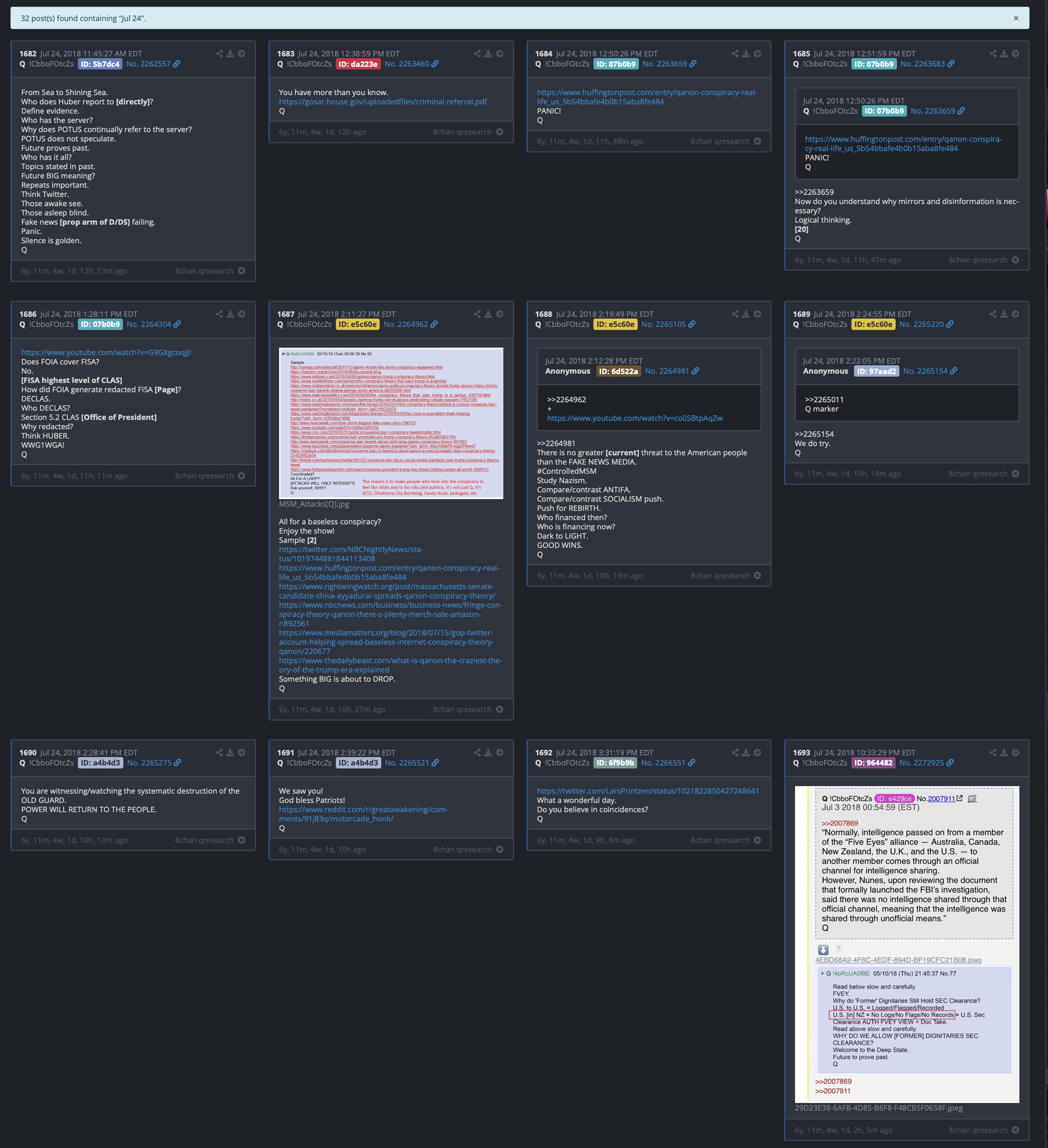Click share icon on post 1682
The height and width of the screenshot is (1148, 1048).
219,53
